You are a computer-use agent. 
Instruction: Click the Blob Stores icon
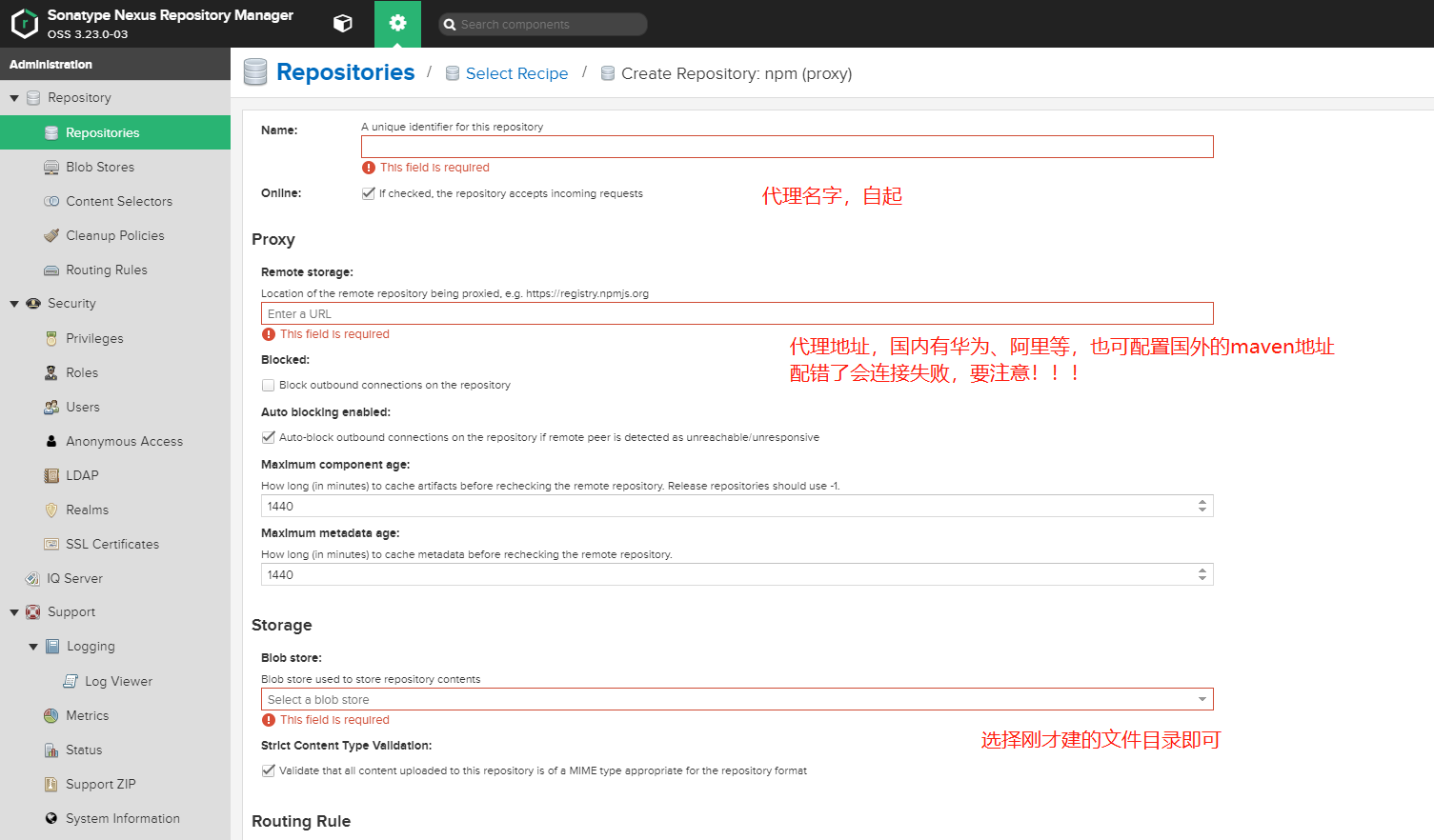pyautogui.click(x=51, y=167)
